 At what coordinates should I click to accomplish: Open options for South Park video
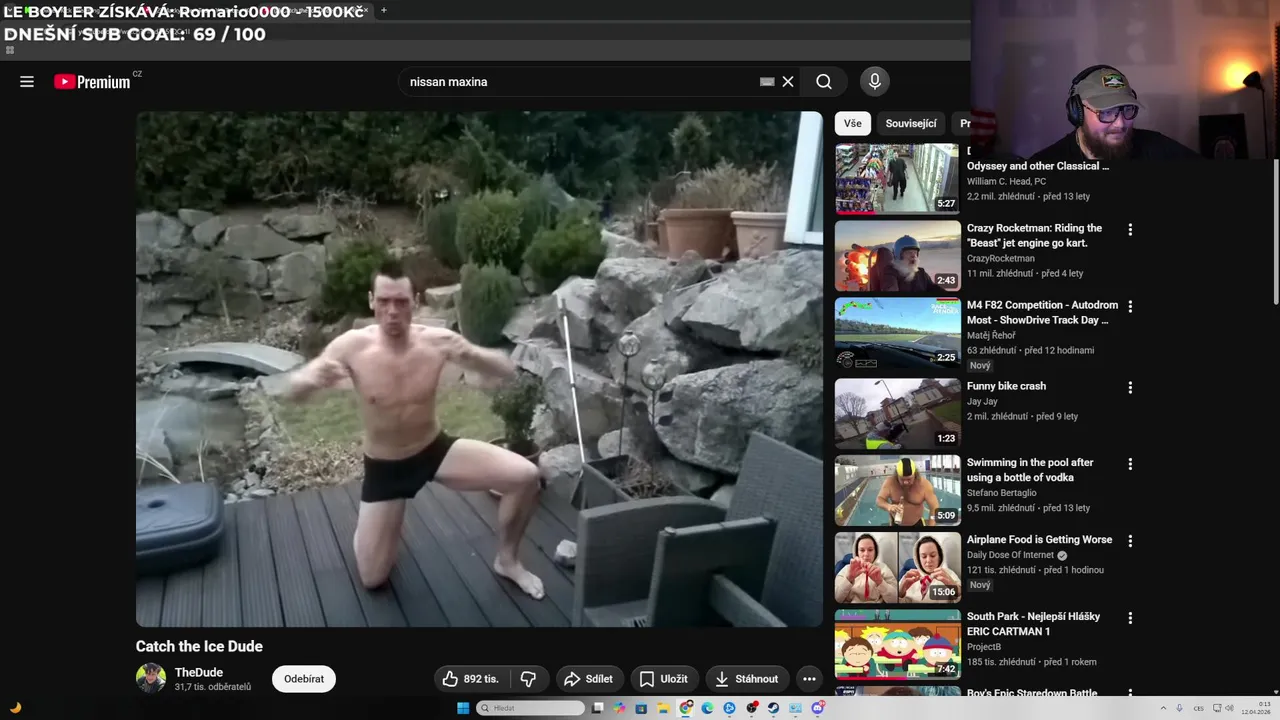pyautogui.click(x=1130, y=618)
